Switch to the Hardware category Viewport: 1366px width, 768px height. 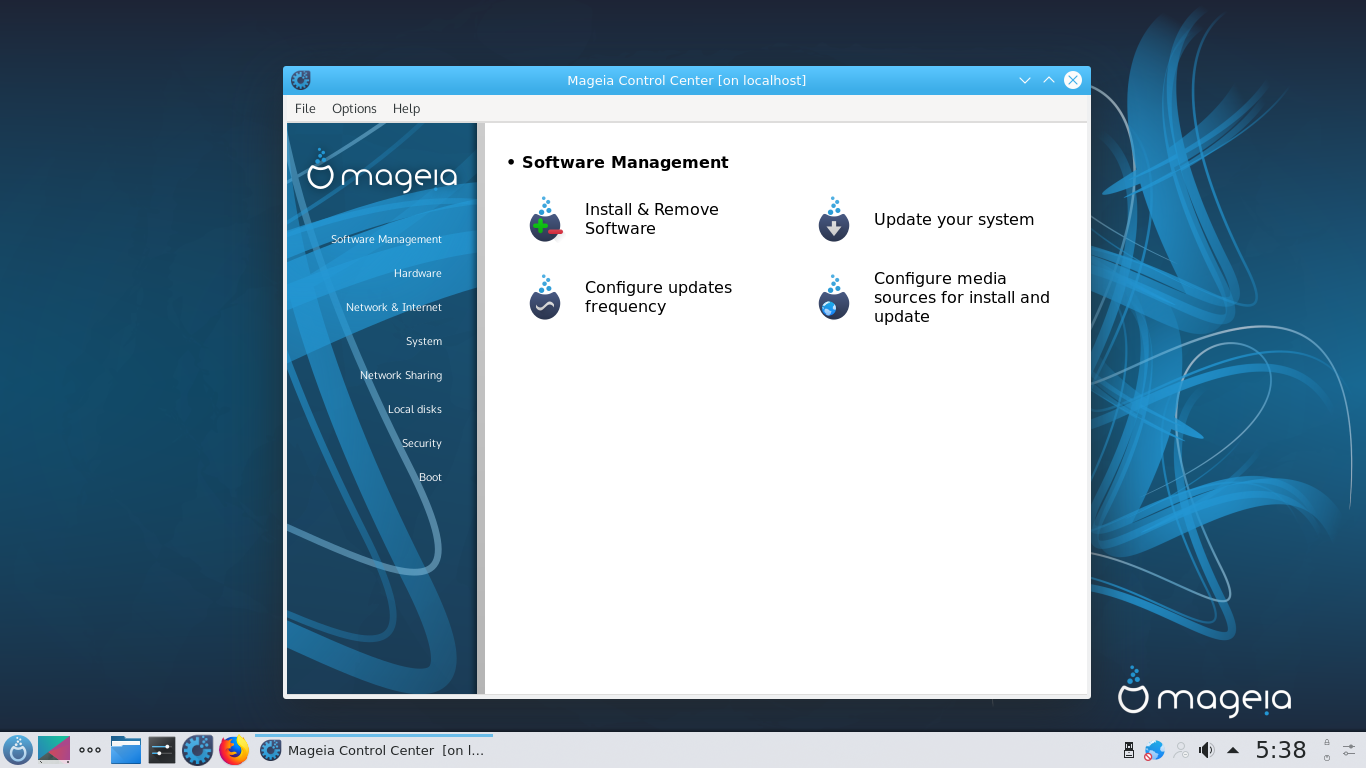[417, 273]
